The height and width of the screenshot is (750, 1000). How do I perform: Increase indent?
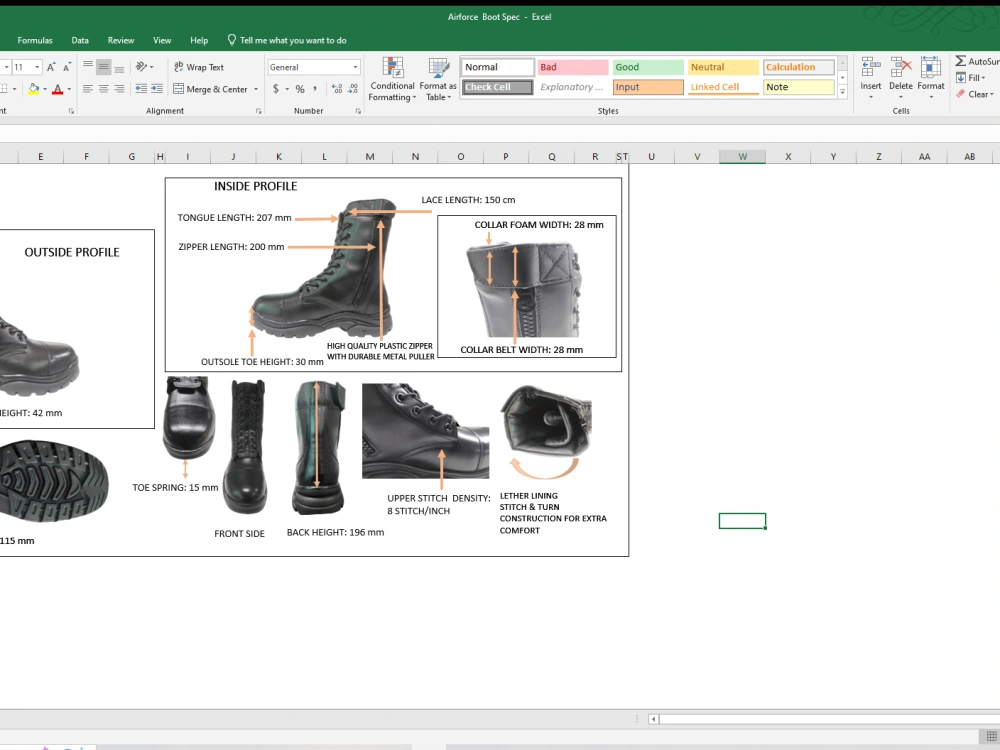157,89
